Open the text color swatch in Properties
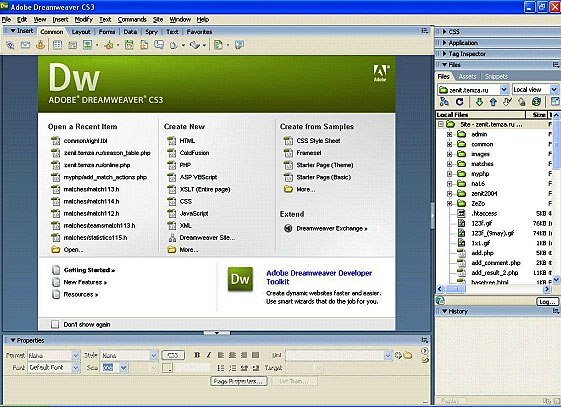The height and width of the screenshot is (407, 561). (167, 368)
